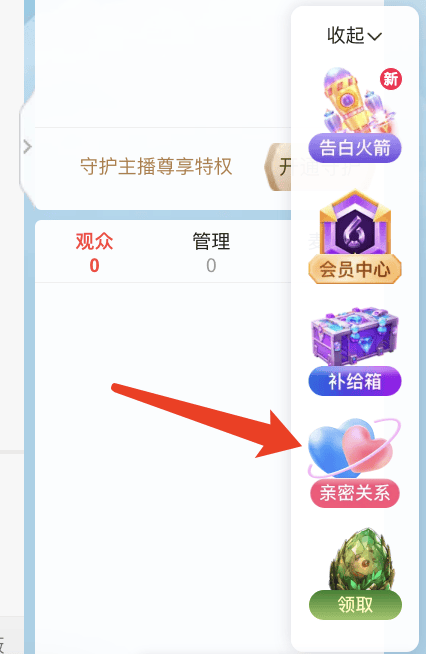Click the 告白火箭 purple label
The width and height of the screenshot is (426, 654).
355,148
